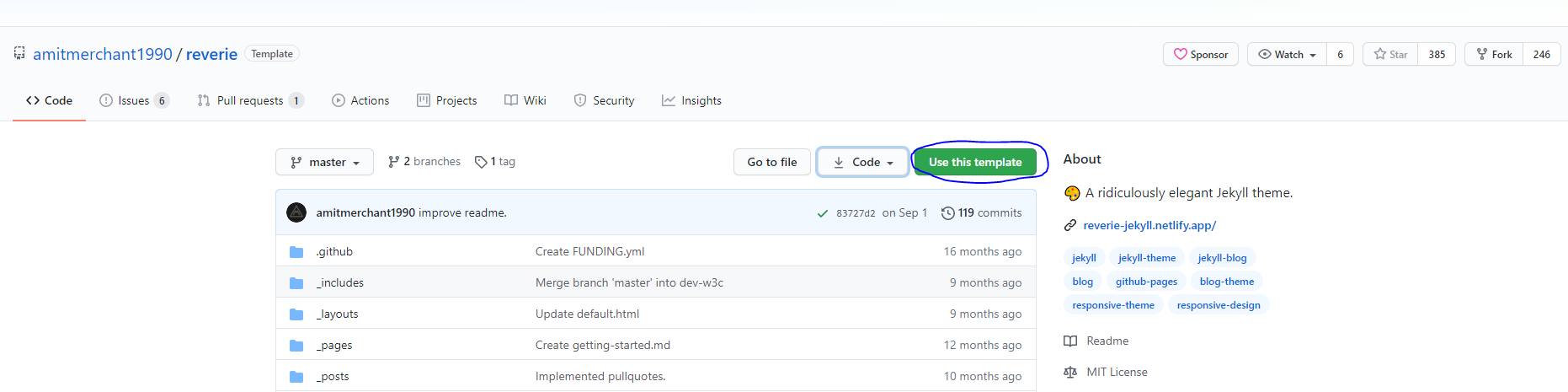Click the repository template icon beside amitmerchant1990
Screen dimensions: 1568x392
[19, 53]
